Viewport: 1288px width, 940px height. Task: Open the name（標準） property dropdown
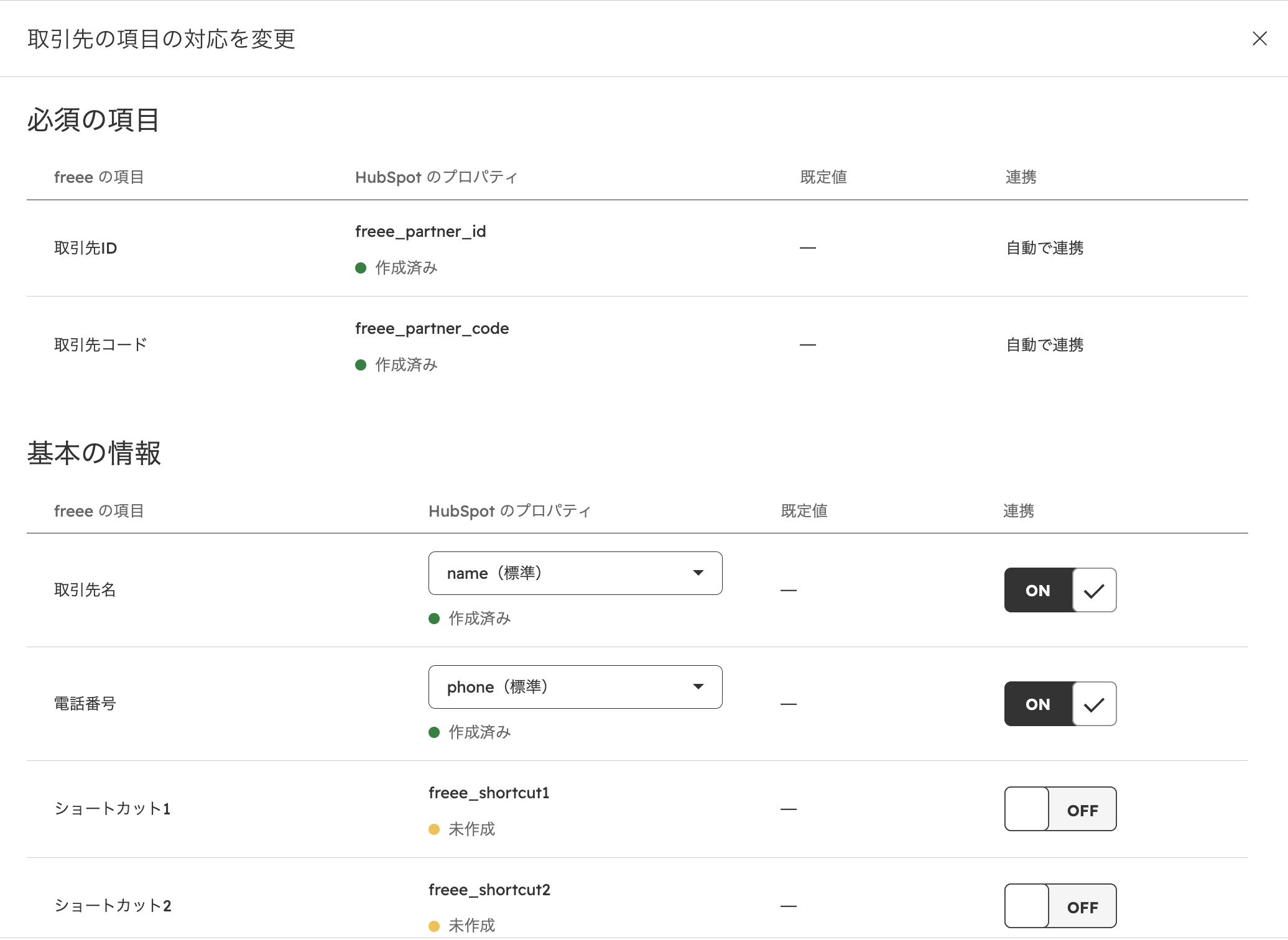575,573
